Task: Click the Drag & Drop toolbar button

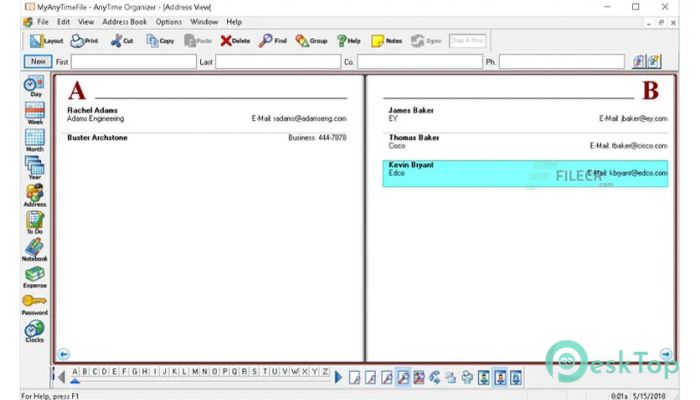Action: [x=467, y=41]
